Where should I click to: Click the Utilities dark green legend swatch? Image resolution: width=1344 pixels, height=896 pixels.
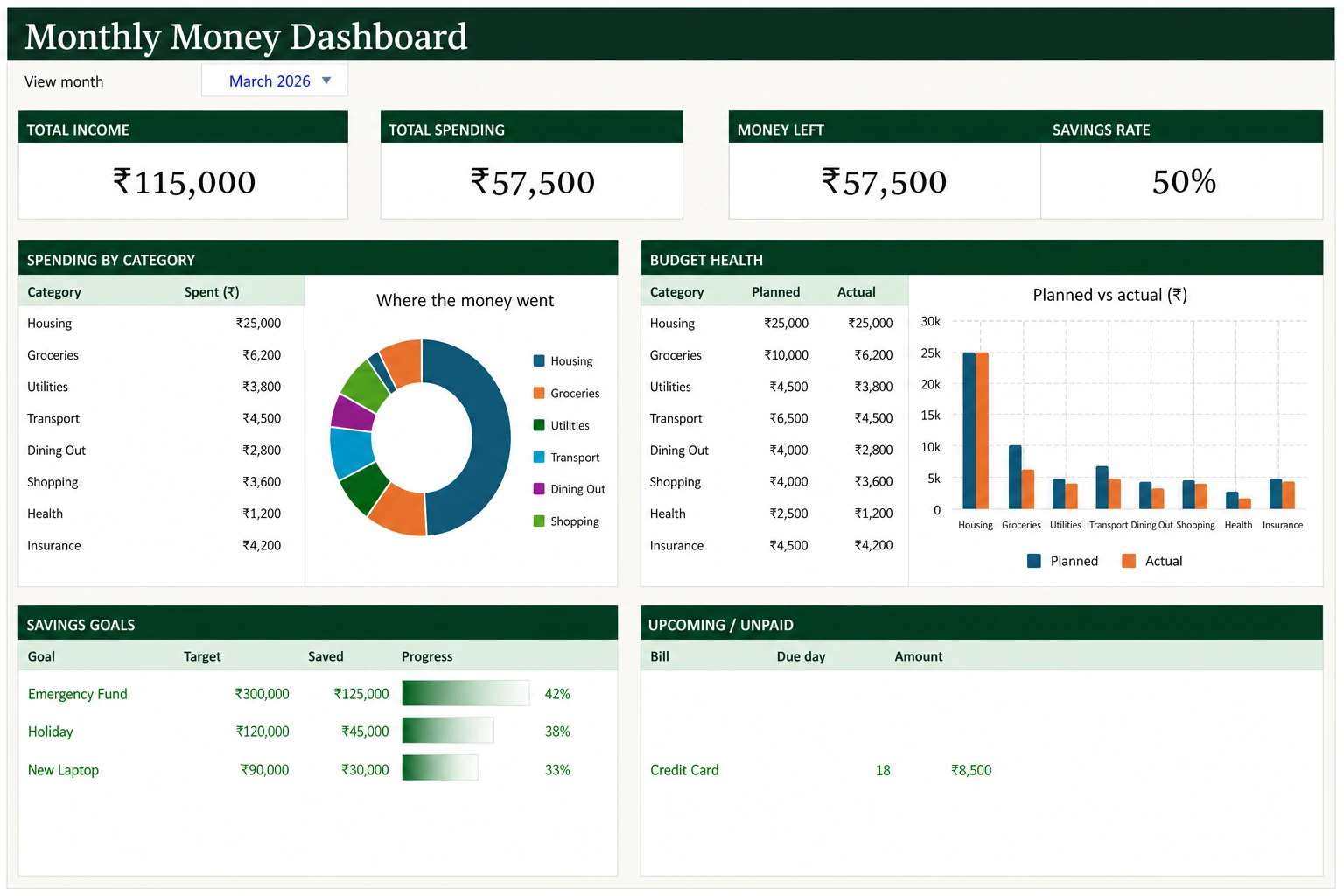tap(539, 425)
